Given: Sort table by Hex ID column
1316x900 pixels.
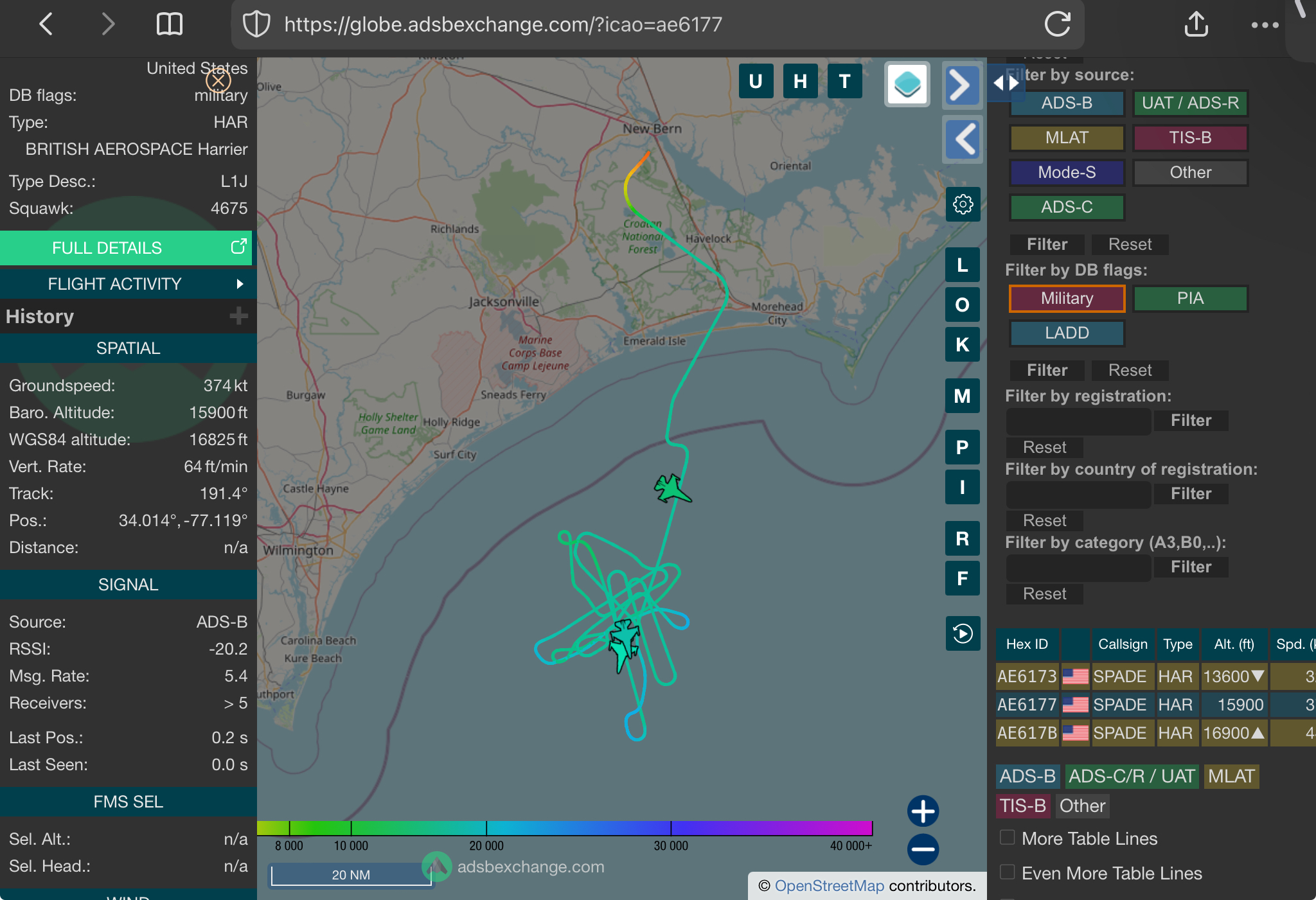Looking at the screenshot, I should (x=1027, y=644).
